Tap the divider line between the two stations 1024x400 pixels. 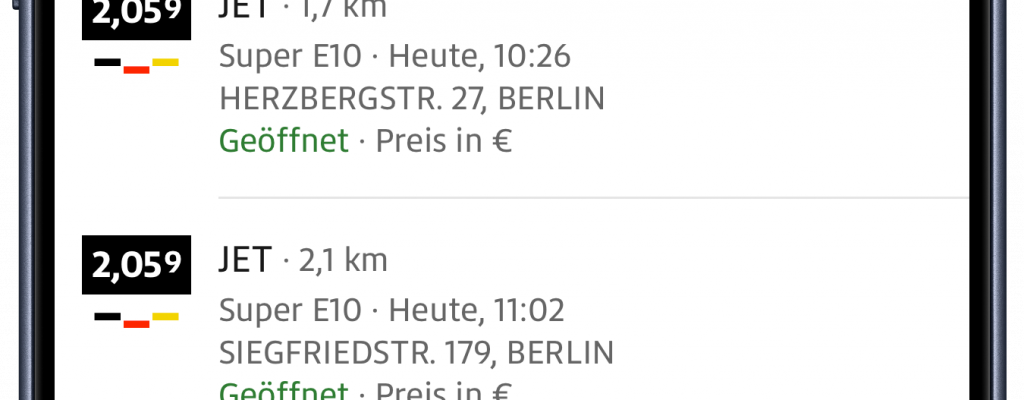[x=593, y=198]
